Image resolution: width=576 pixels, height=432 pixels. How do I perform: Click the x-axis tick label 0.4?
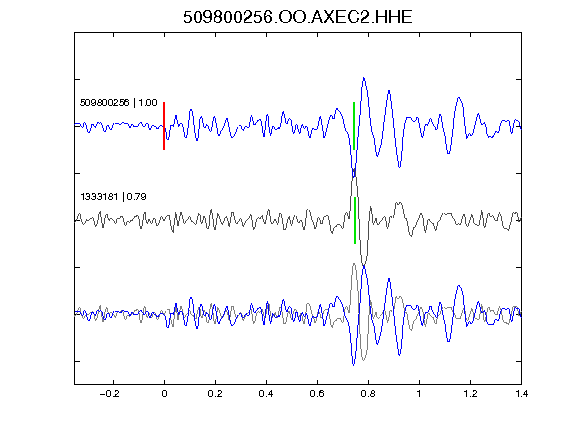pos(266,394)
